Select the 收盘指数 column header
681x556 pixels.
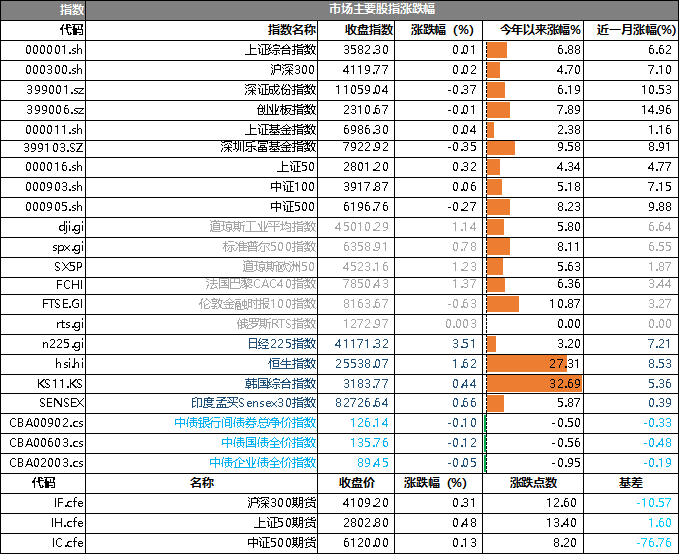356,30
